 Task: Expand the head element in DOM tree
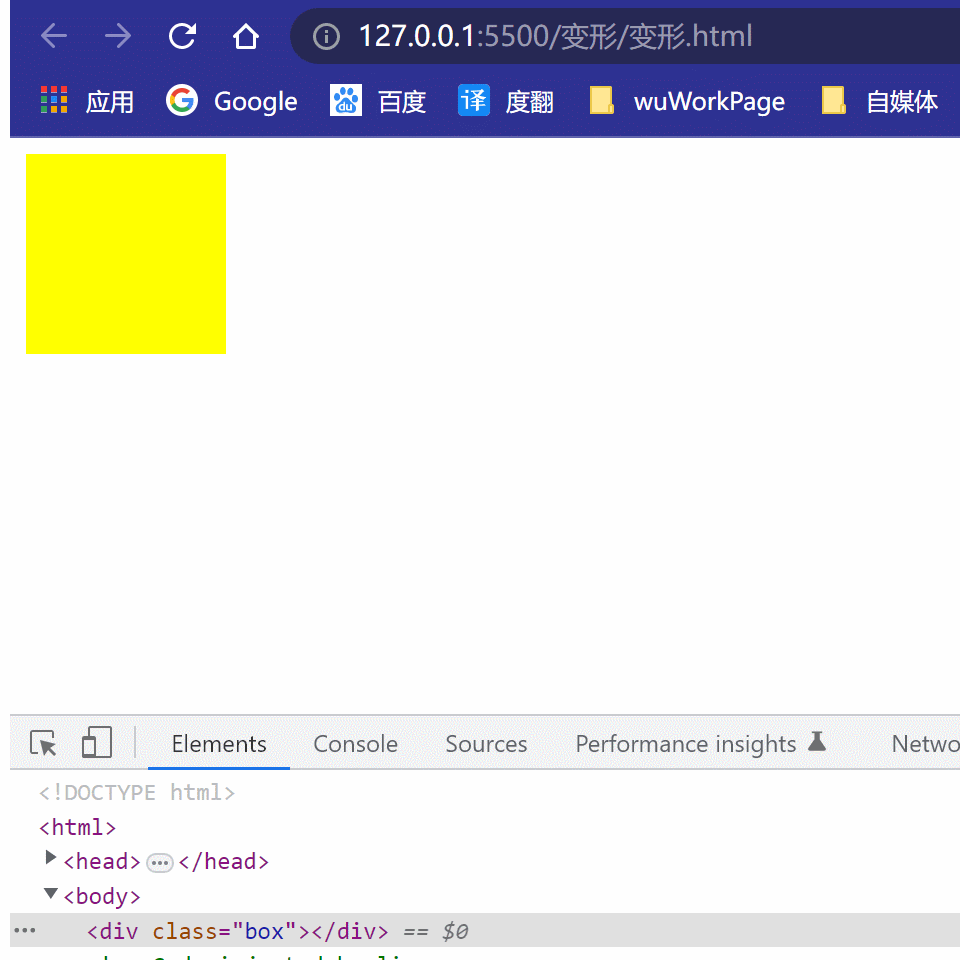pos(51,859)
